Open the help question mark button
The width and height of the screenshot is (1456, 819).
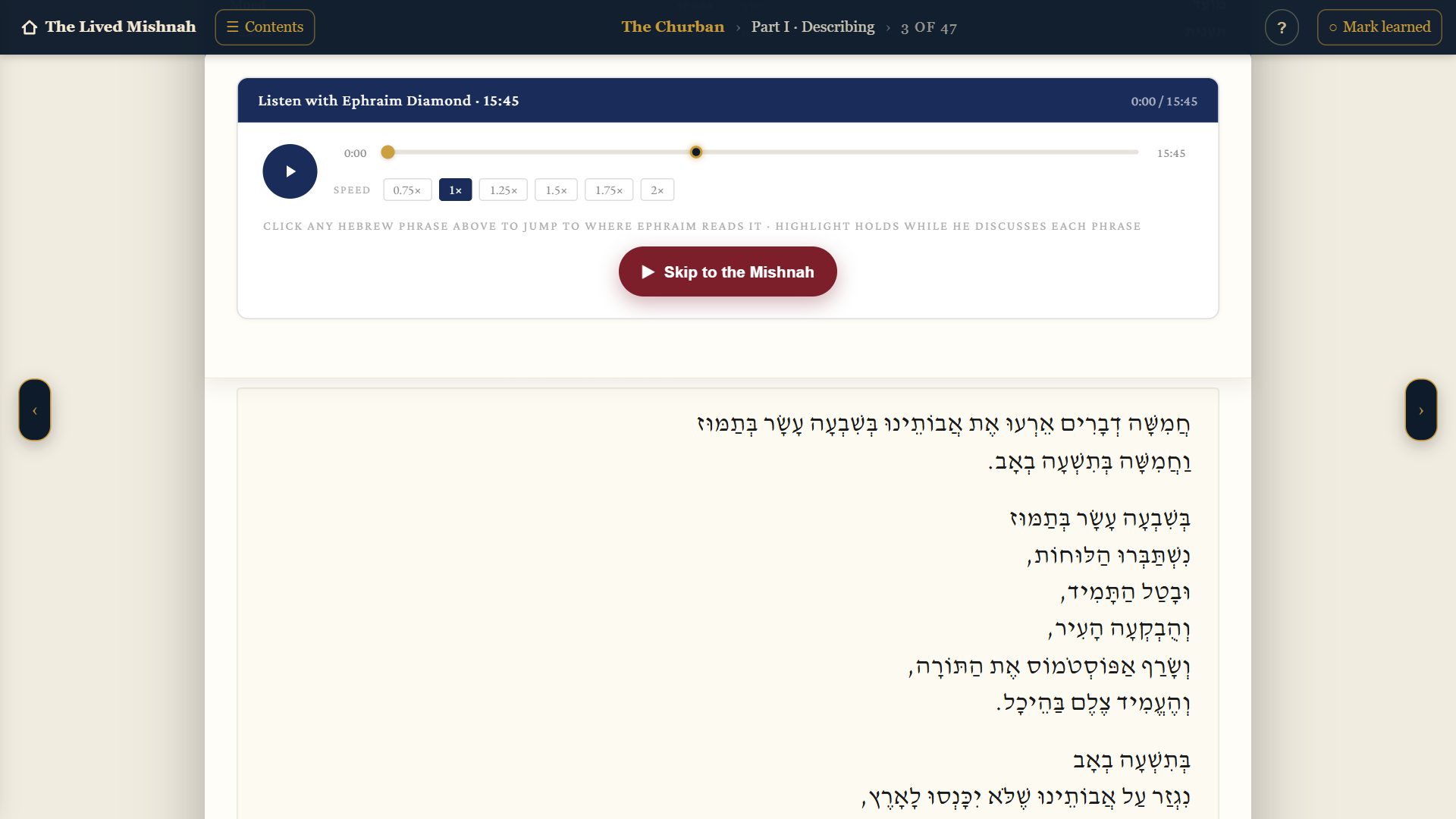[1282, 27]
